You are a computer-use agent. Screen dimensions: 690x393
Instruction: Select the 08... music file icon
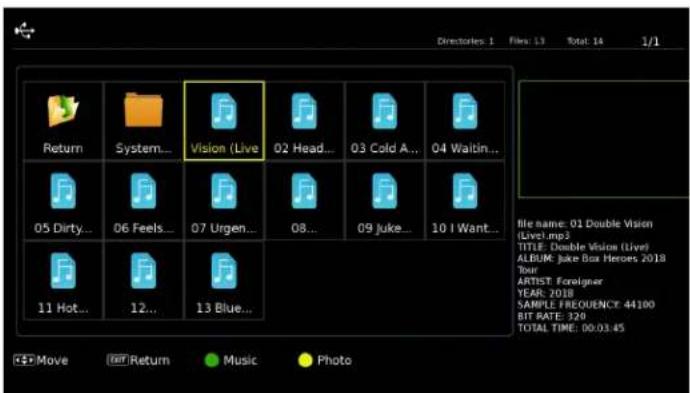[304, 191]
